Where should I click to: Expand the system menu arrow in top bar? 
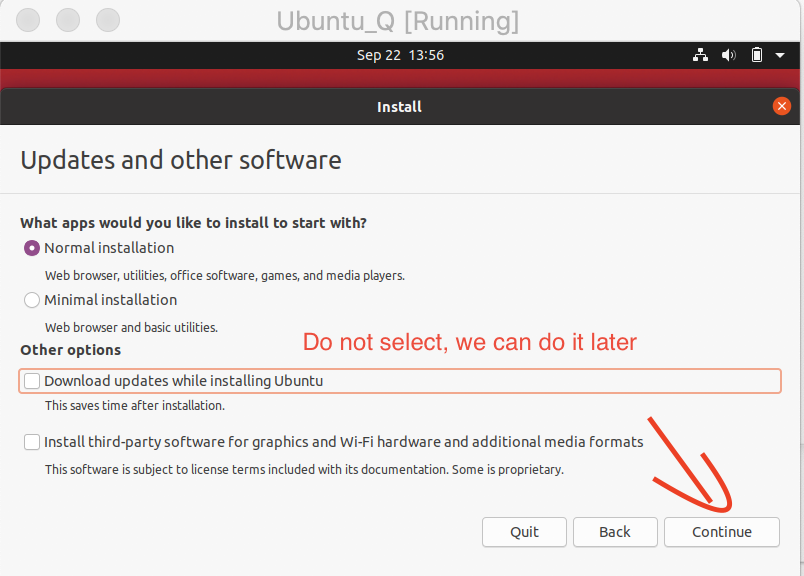780,55
